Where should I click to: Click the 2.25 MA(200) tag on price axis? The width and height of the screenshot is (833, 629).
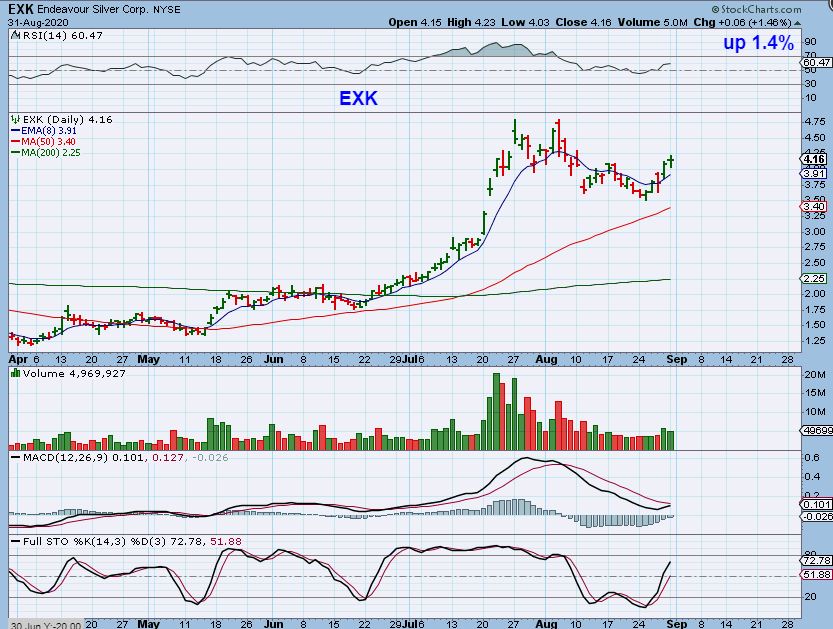[813, 278]
